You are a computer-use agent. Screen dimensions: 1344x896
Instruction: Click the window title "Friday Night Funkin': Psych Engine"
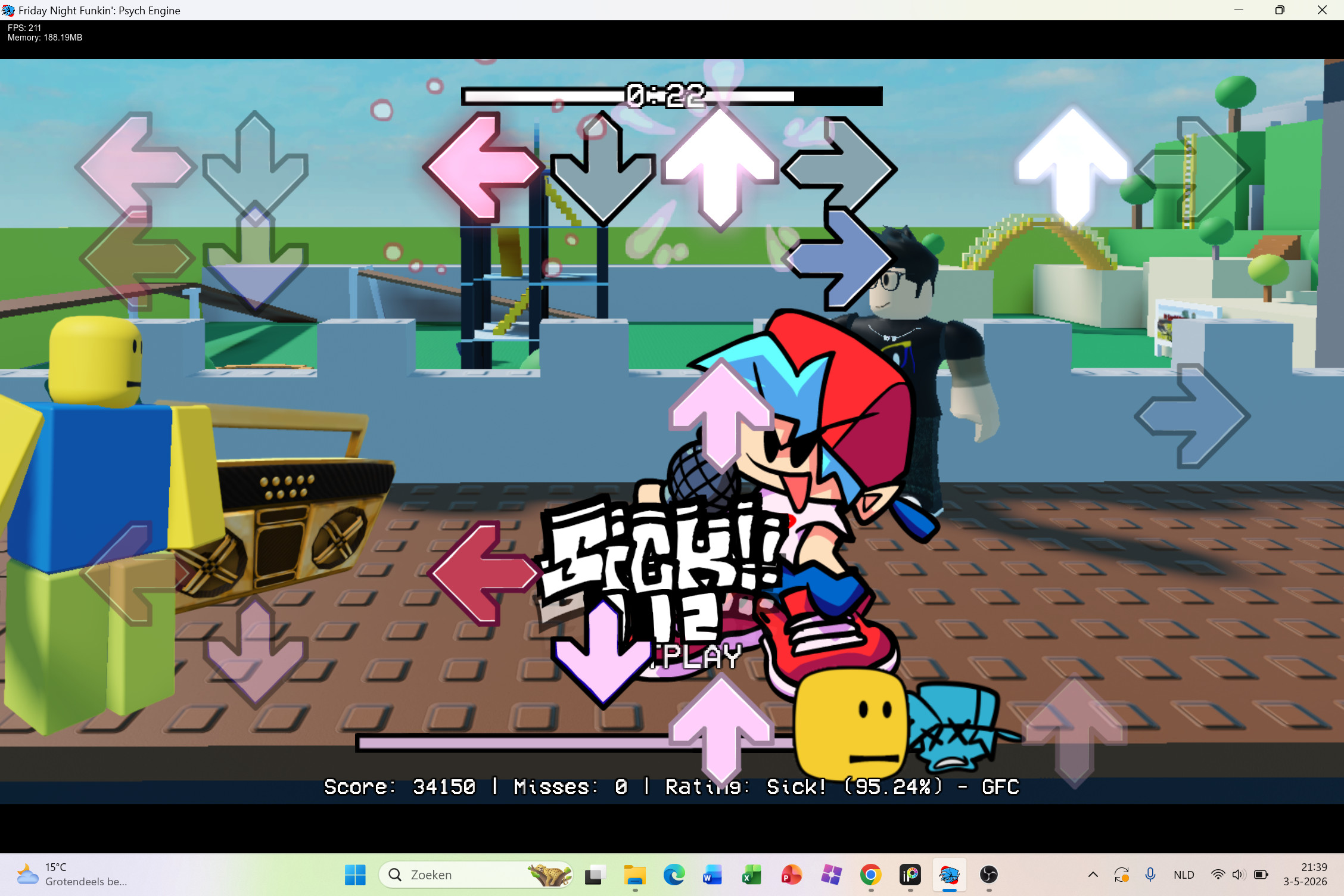(99, 10)
